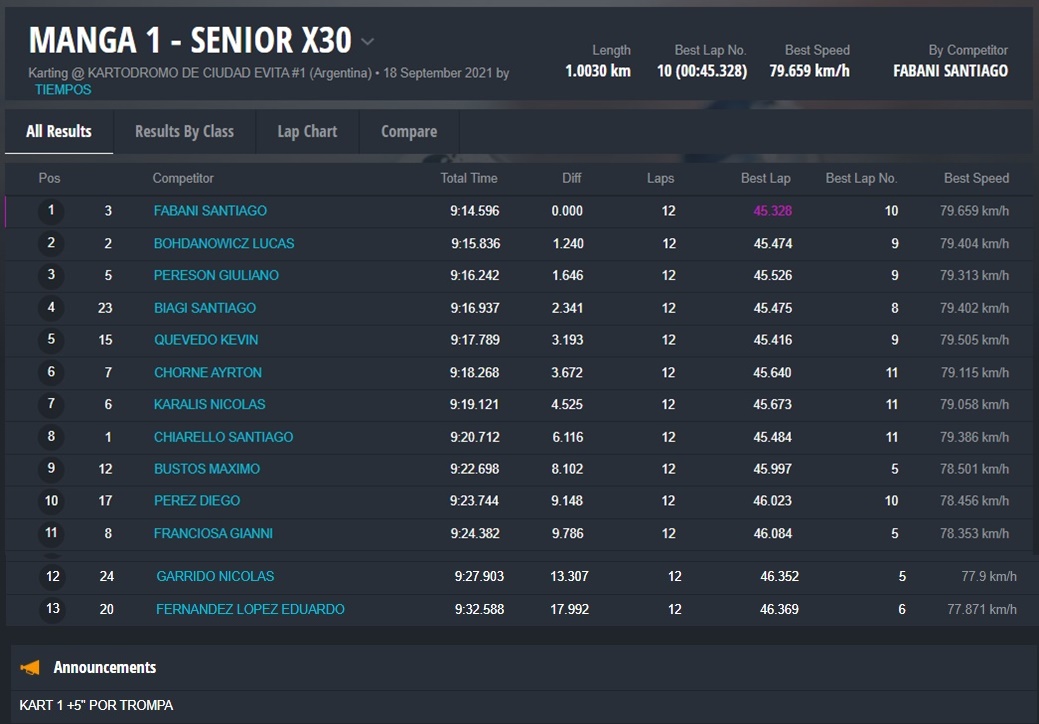Open the Compare tab
1039x724 pixels.
tap(408, 131)
